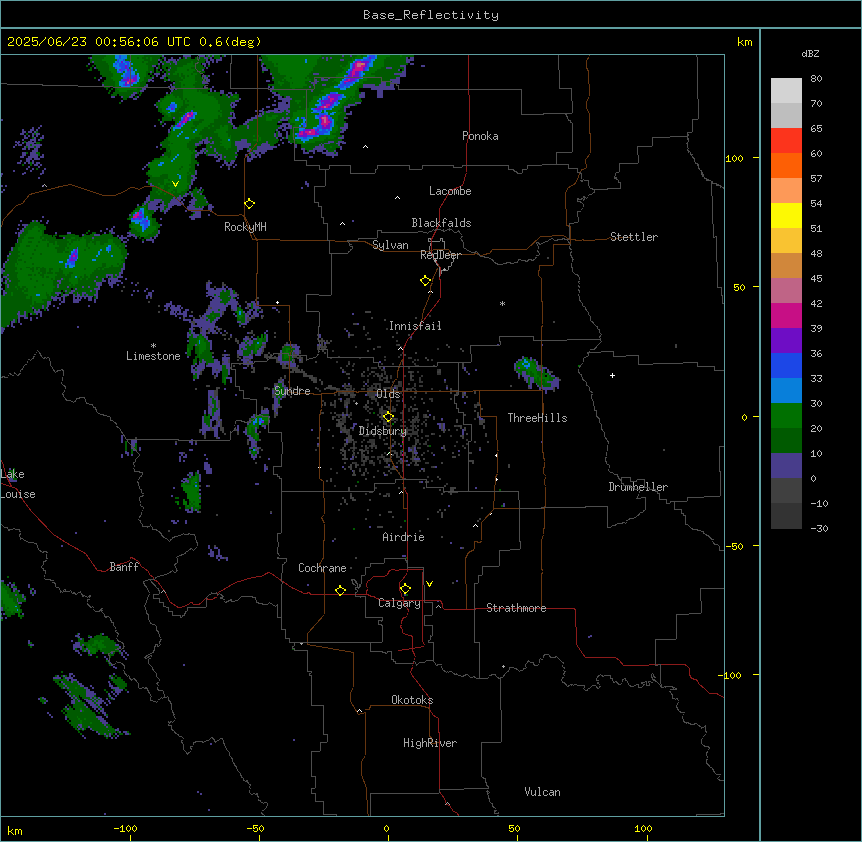Select the 100 tick label on right axis

[x=734, y=158]
